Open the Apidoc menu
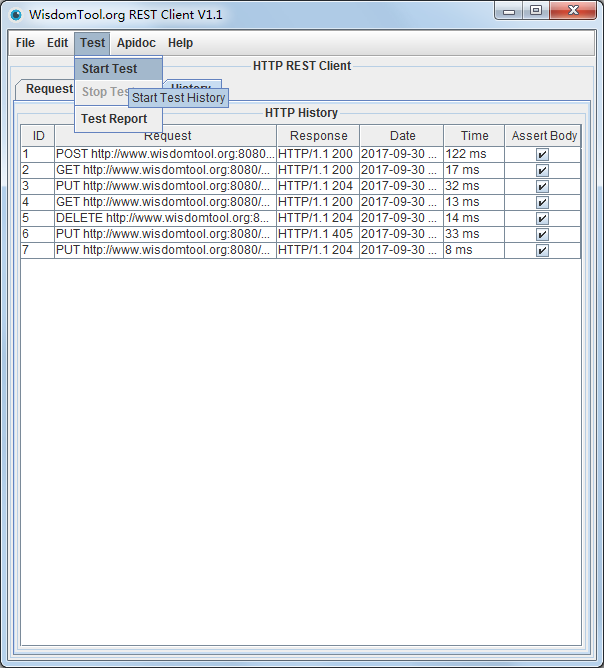 click(x=136, y=43)
